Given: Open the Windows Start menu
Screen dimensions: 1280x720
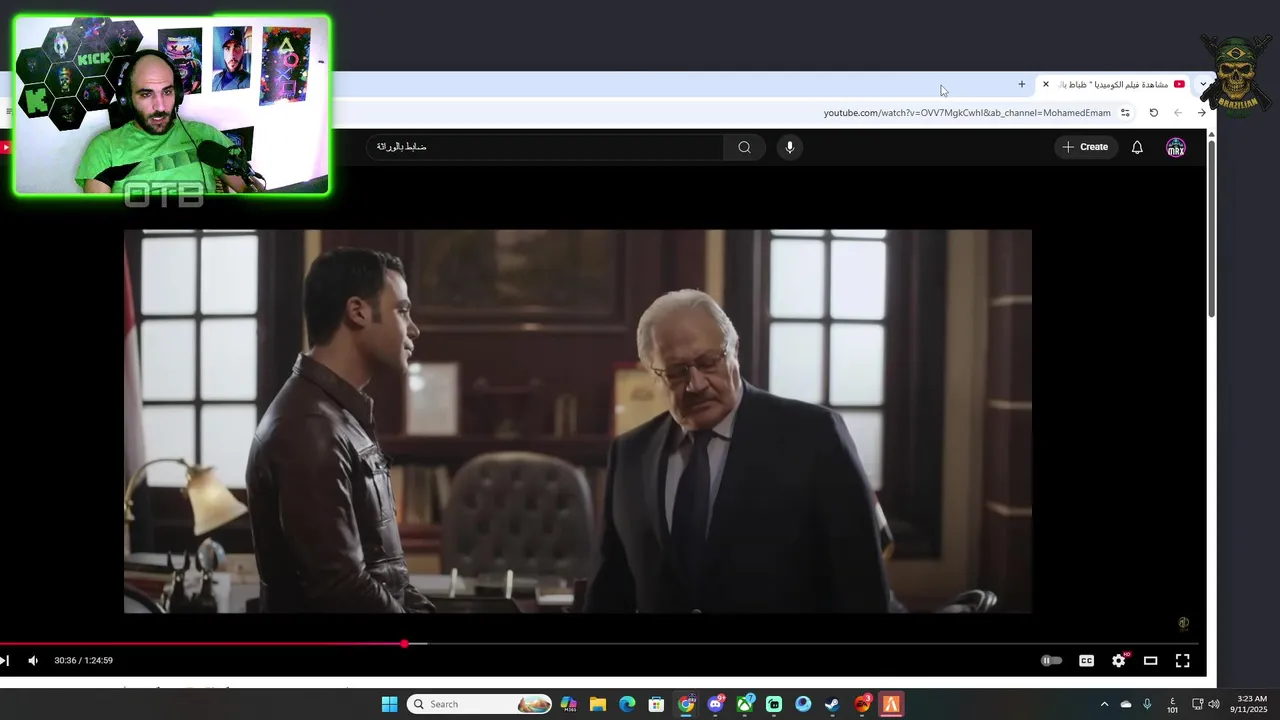Looking at the screenshot, I should (389, 704).
